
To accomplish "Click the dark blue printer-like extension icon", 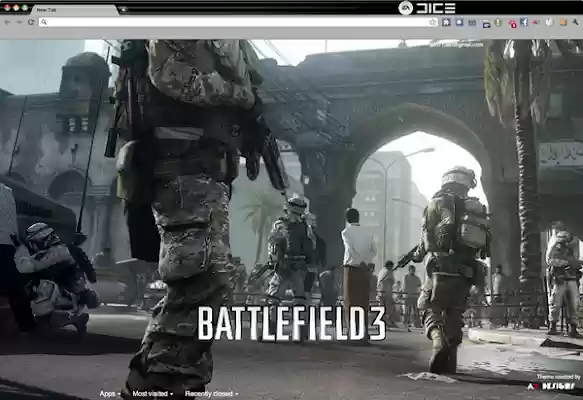I will click(x=486, y=24).
